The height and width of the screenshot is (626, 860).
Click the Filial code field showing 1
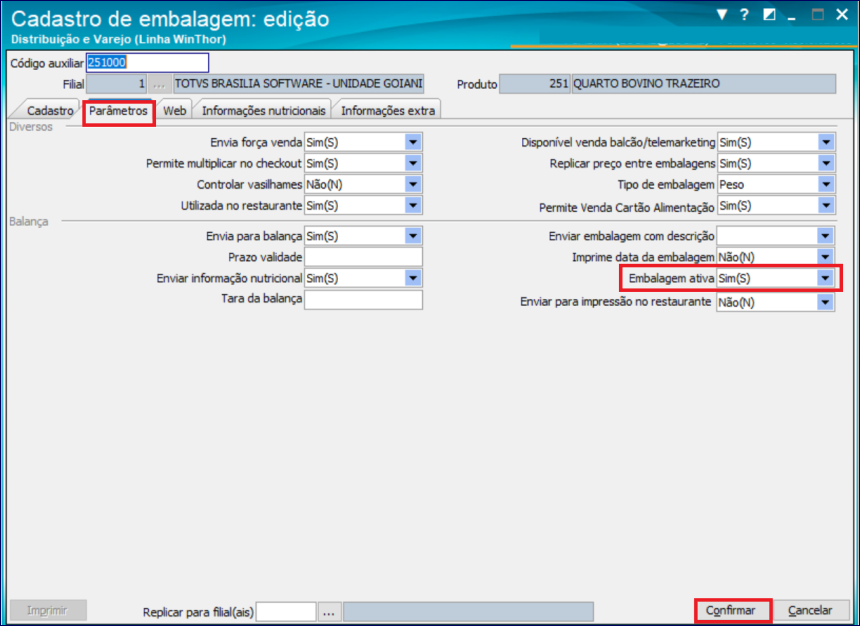116,84
